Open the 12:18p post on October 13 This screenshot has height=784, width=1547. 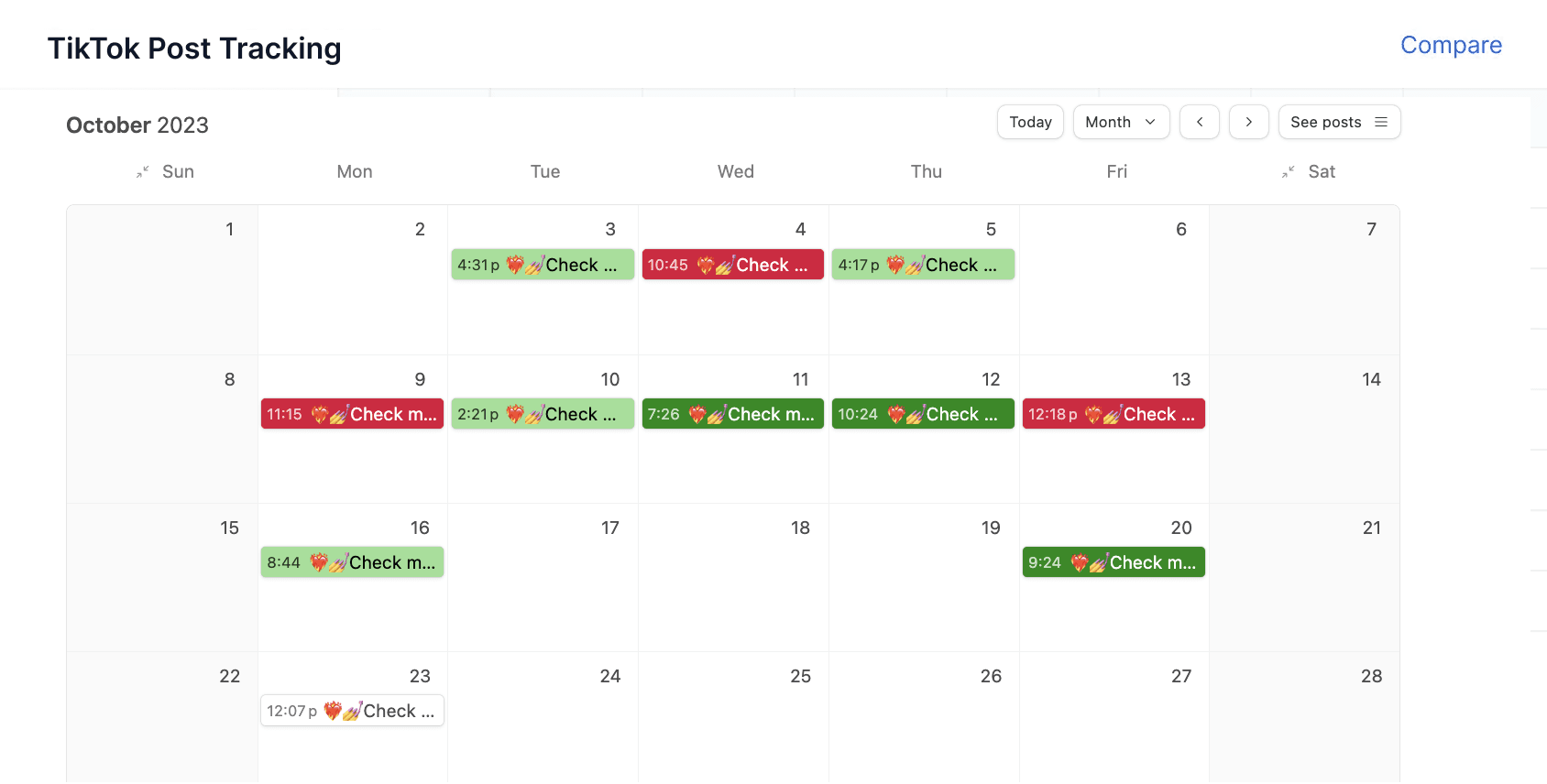[x=1114, y=414]
